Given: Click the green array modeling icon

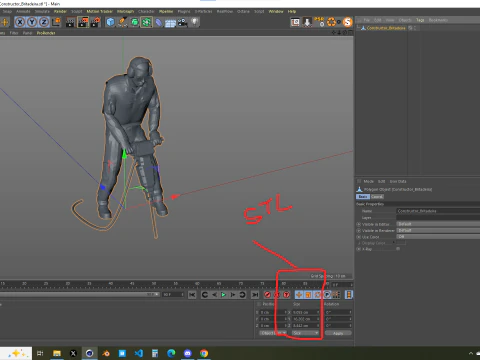Looking at the screenshot, I should [146, 22].
